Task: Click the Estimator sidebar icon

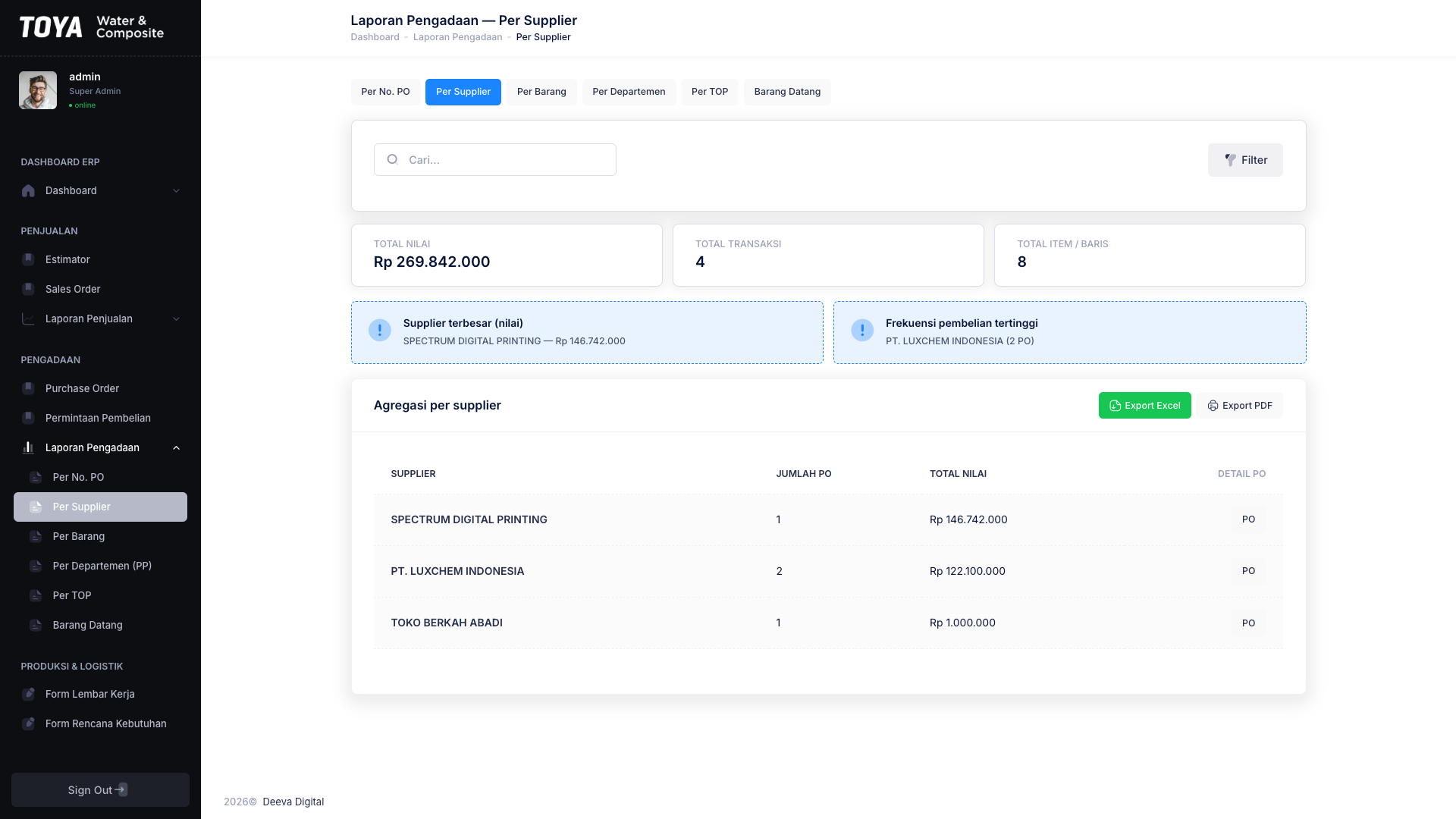Action: (28, 259)
